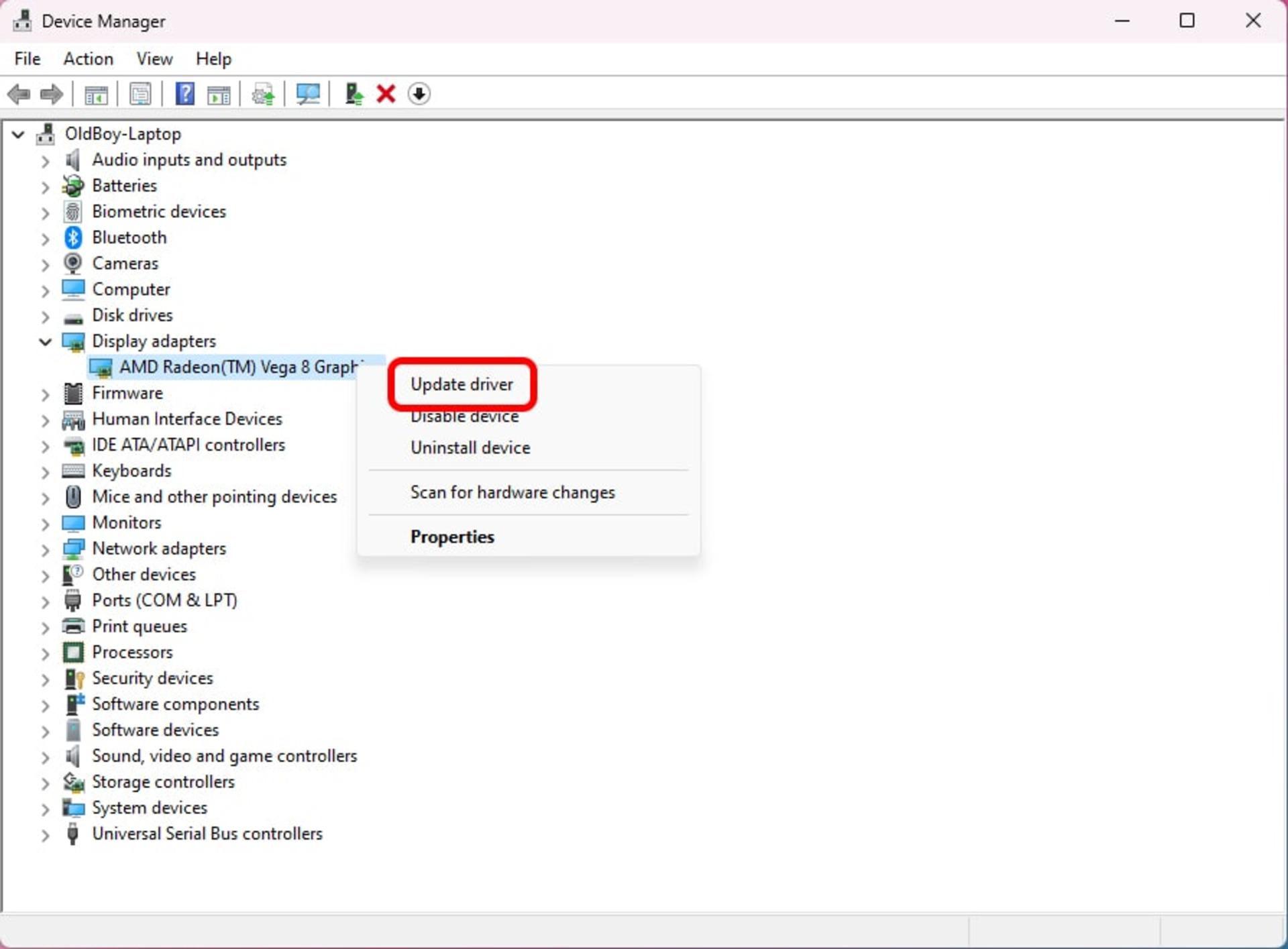Click the Back arrow toolbar icon

click(19, 94)
